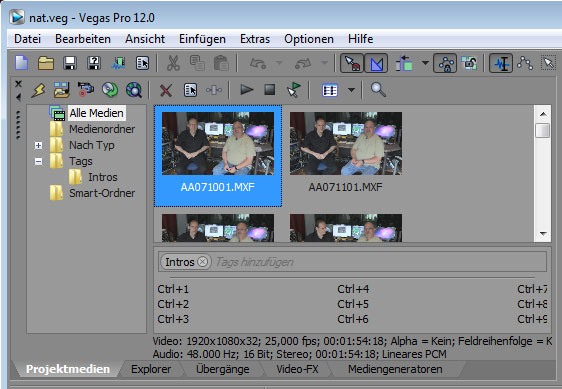
Task: Create a new project with the blank page icon
Action: [x=22, y=63]
